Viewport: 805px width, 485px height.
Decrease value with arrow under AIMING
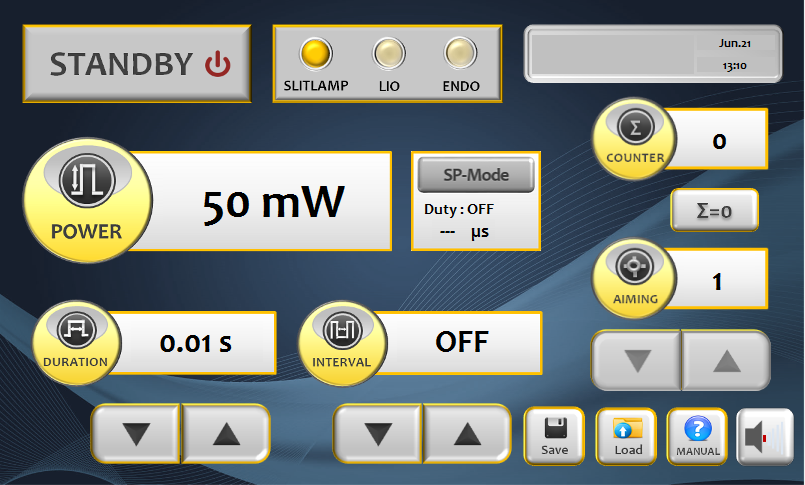click(637, 360)
